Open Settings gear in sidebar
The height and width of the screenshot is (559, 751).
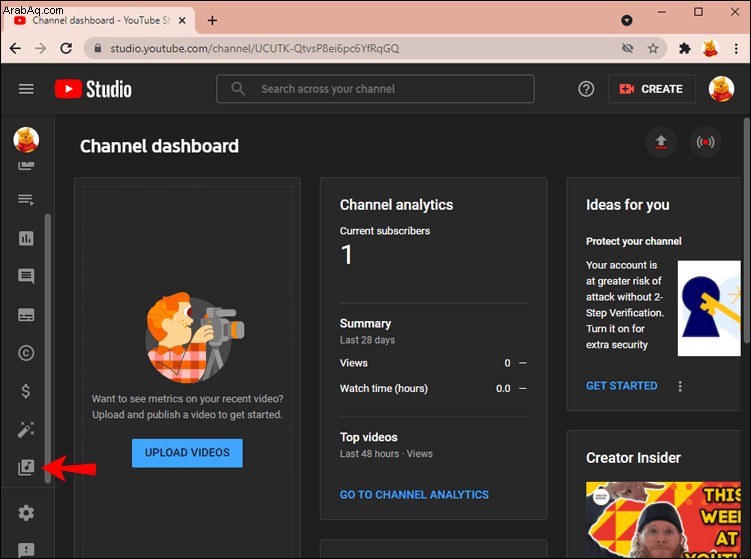[26, 513]
